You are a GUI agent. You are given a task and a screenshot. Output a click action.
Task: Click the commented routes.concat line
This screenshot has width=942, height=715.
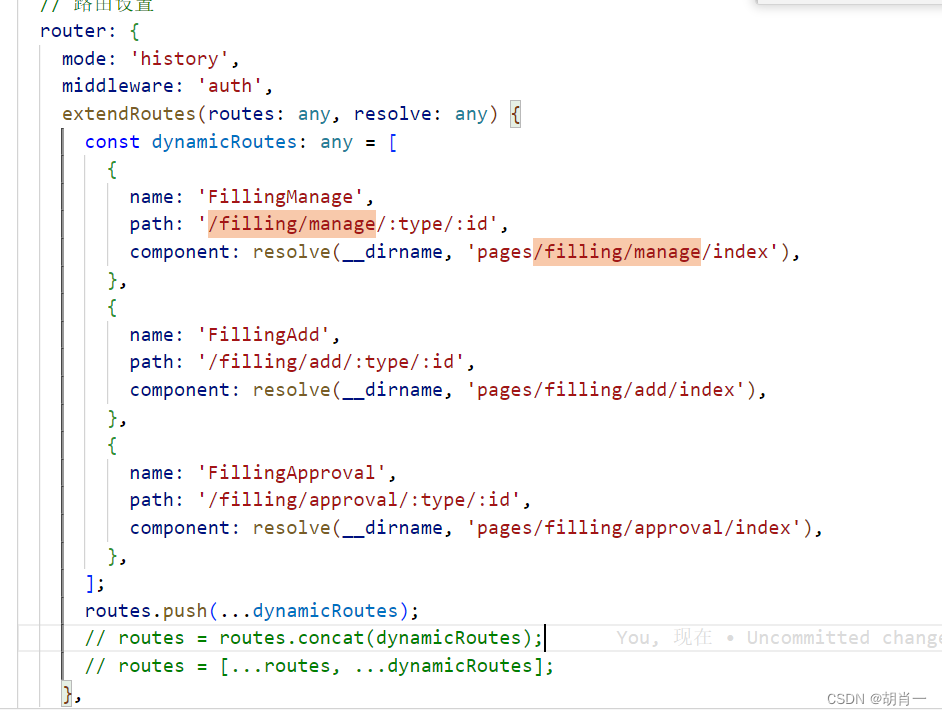(x=314, y=638)
